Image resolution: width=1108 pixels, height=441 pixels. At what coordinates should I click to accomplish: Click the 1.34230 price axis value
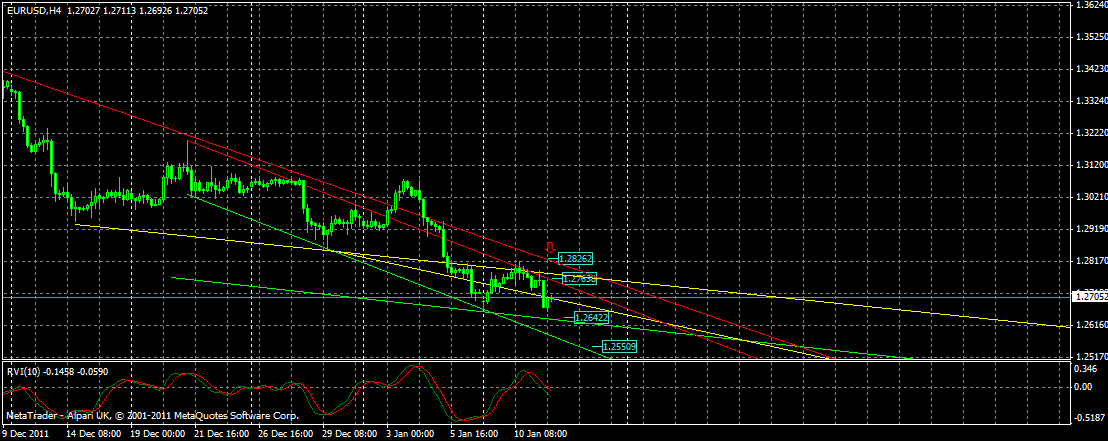1091,69
